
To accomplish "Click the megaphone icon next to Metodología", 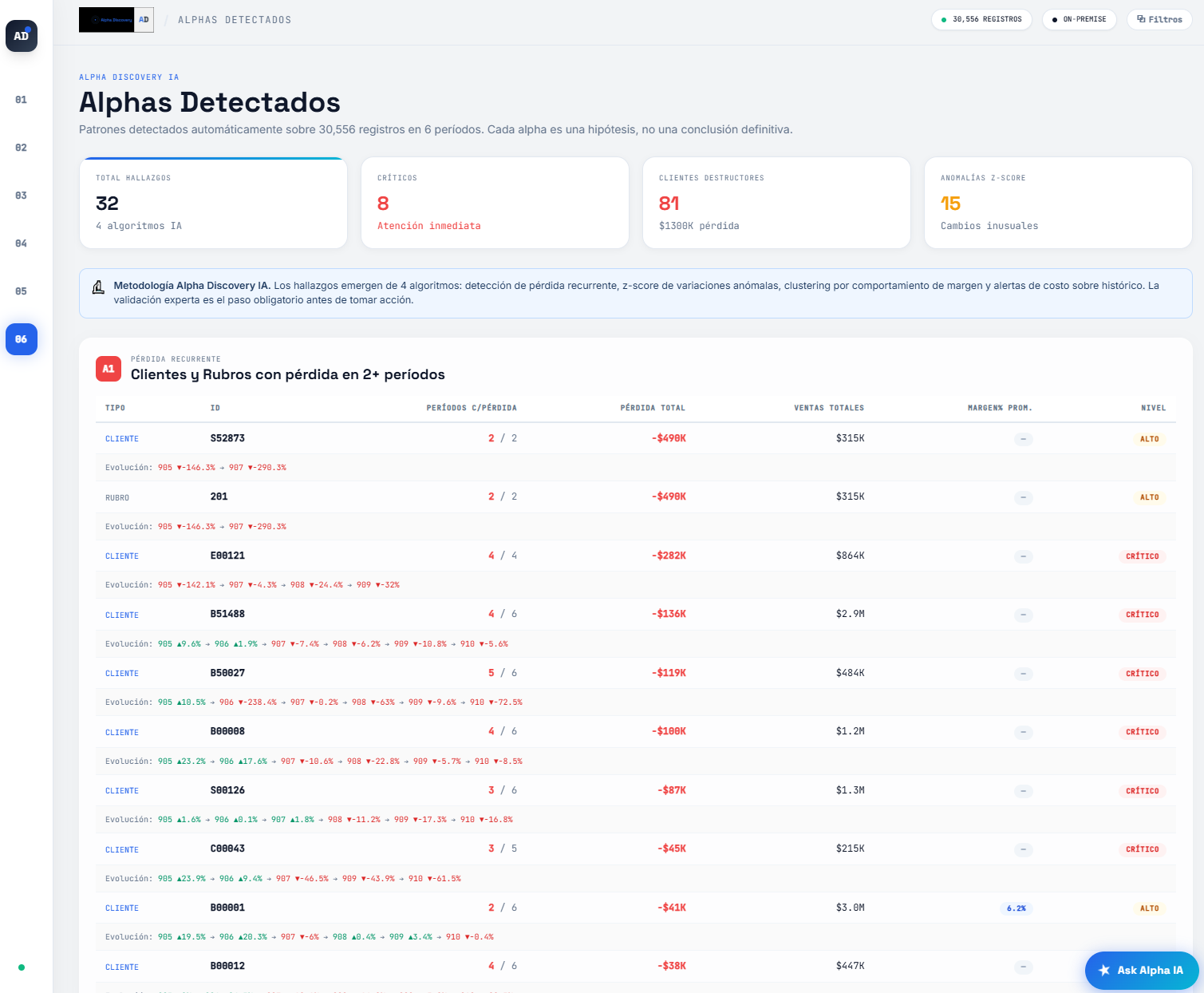I will (98, 286).
